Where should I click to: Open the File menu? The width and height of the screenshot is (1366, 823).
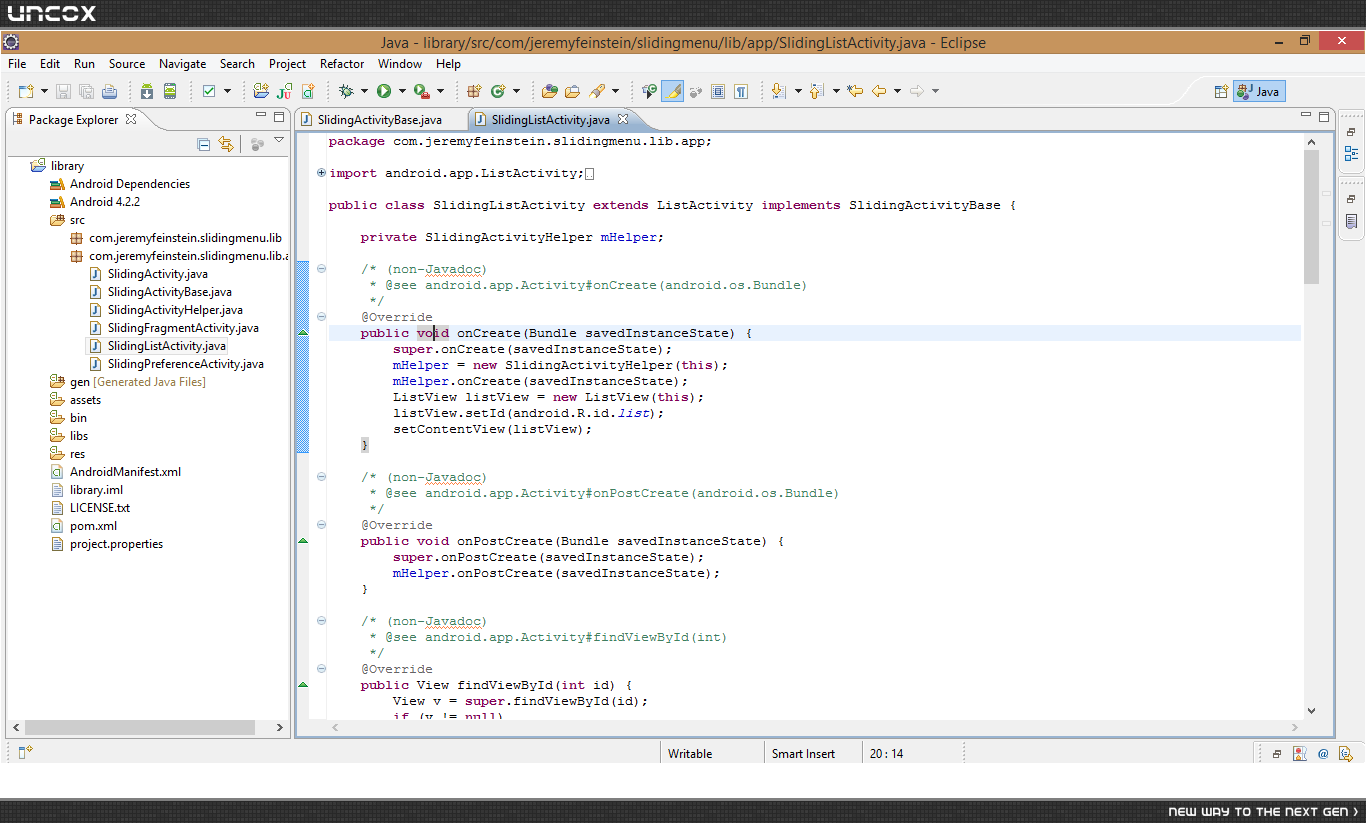pos(17,63)
